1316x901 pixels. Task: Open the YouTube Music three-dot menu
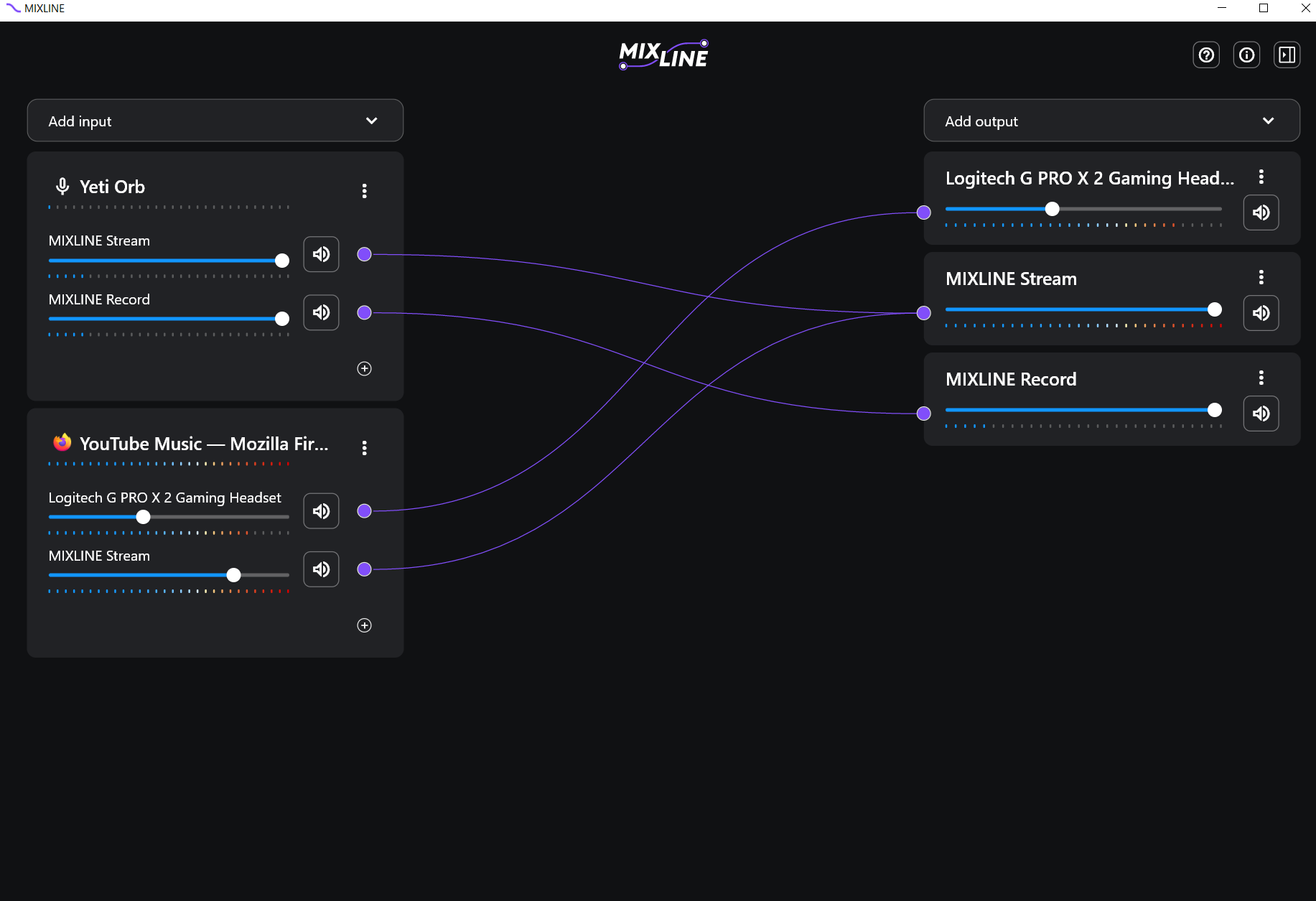[x=365, y=448]
